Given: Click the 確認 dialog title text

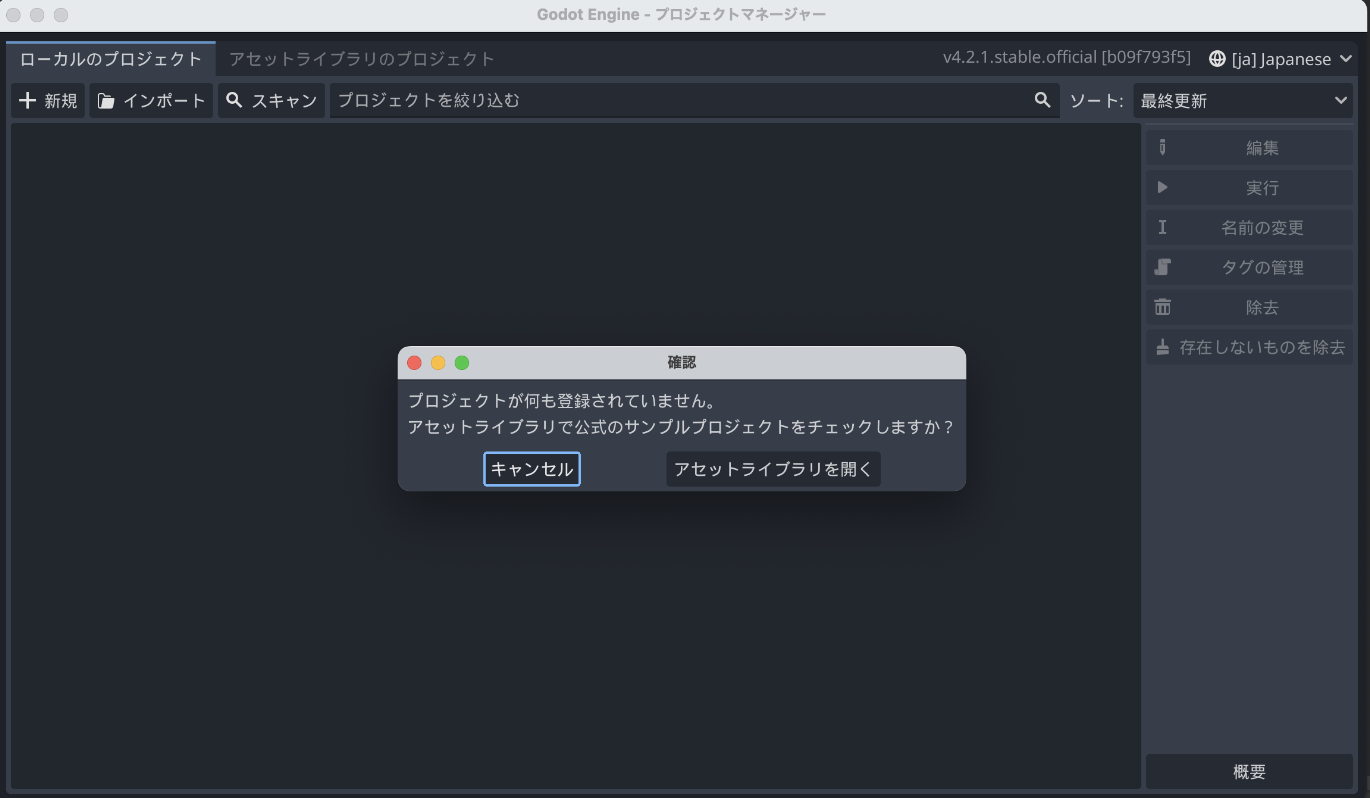Looking at the screenshot, I should tap(682, 363).
